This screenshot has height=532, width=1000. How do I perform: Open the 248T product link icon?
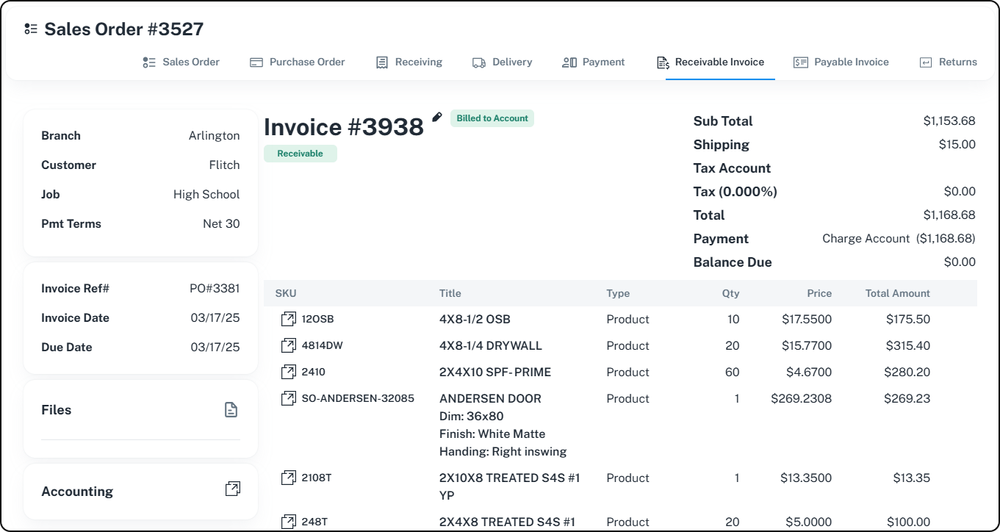pyautogui.click(x=288, y=521)
